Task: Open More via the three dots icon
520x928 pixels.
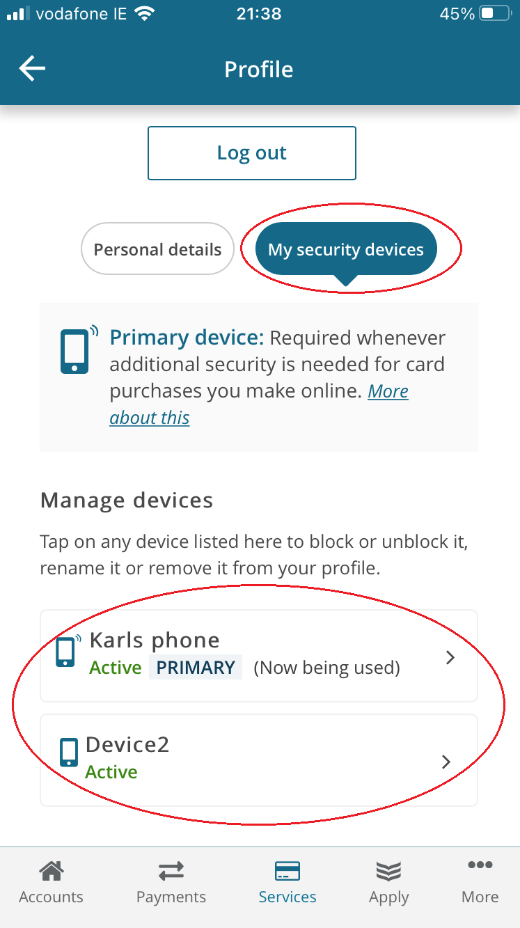Action: pos(480,865)
